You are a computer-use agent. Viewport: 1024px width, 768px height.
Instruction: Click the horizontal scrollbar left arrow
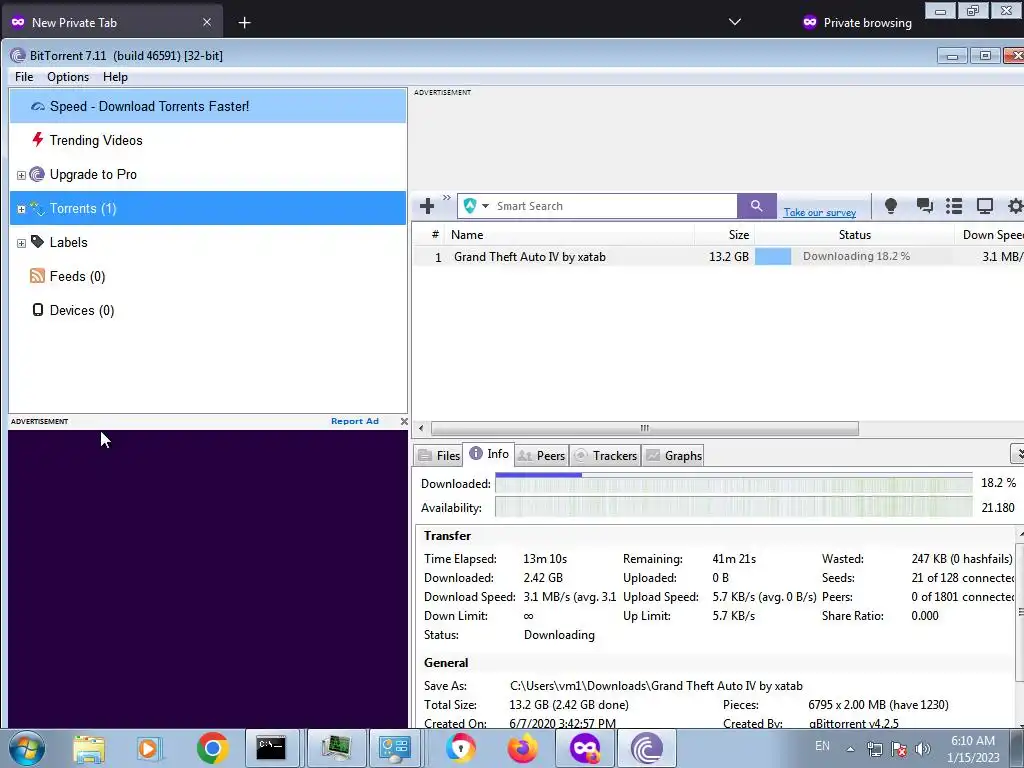pyautogui.click(x=421, y=428)
